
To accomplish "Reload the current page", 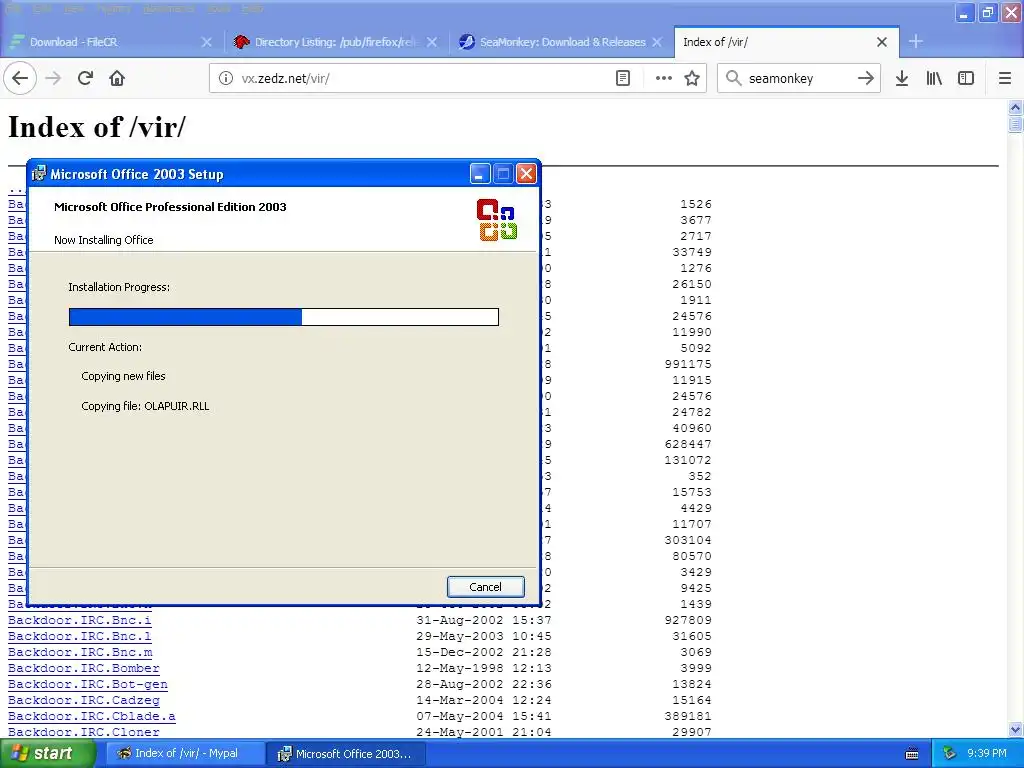I will click(85, 78).
